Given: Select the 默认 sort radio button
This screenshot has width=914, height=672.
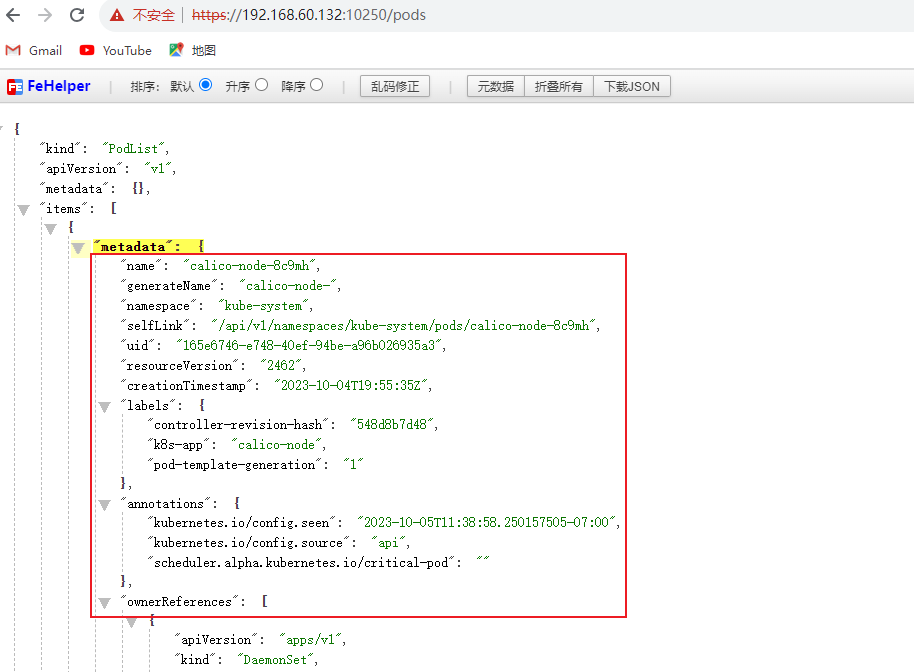Looking at the screenshot, I should 205,85.
